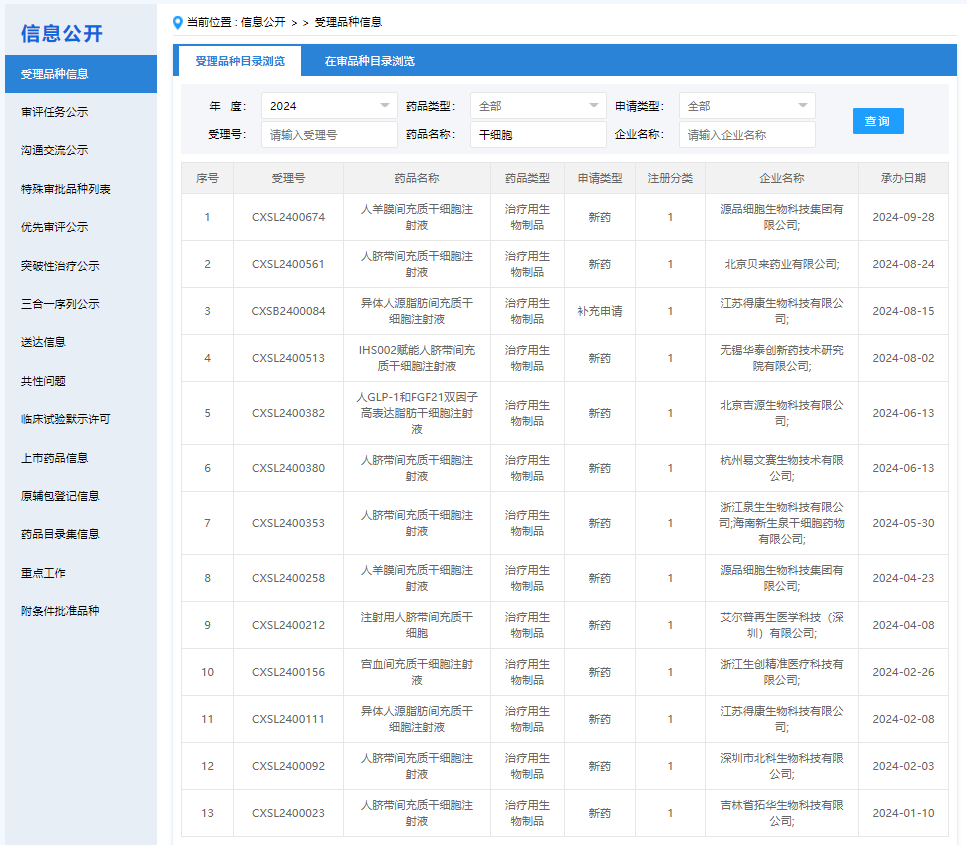Expand the 药品类型 dropdown

[x=537, y=106]
